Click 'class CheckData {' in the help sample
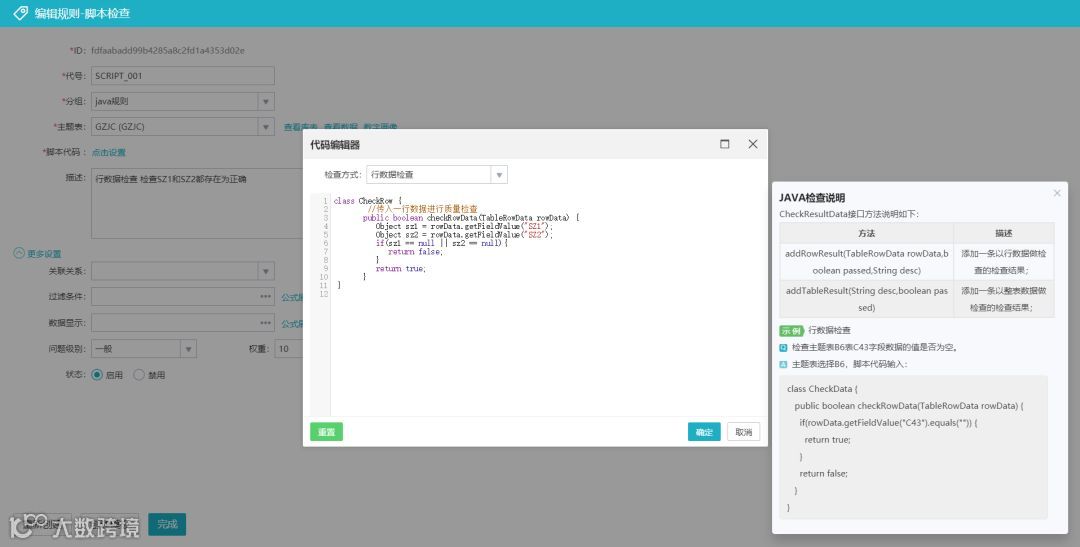This screenshot has width=1080, height=547. [822, 389]
